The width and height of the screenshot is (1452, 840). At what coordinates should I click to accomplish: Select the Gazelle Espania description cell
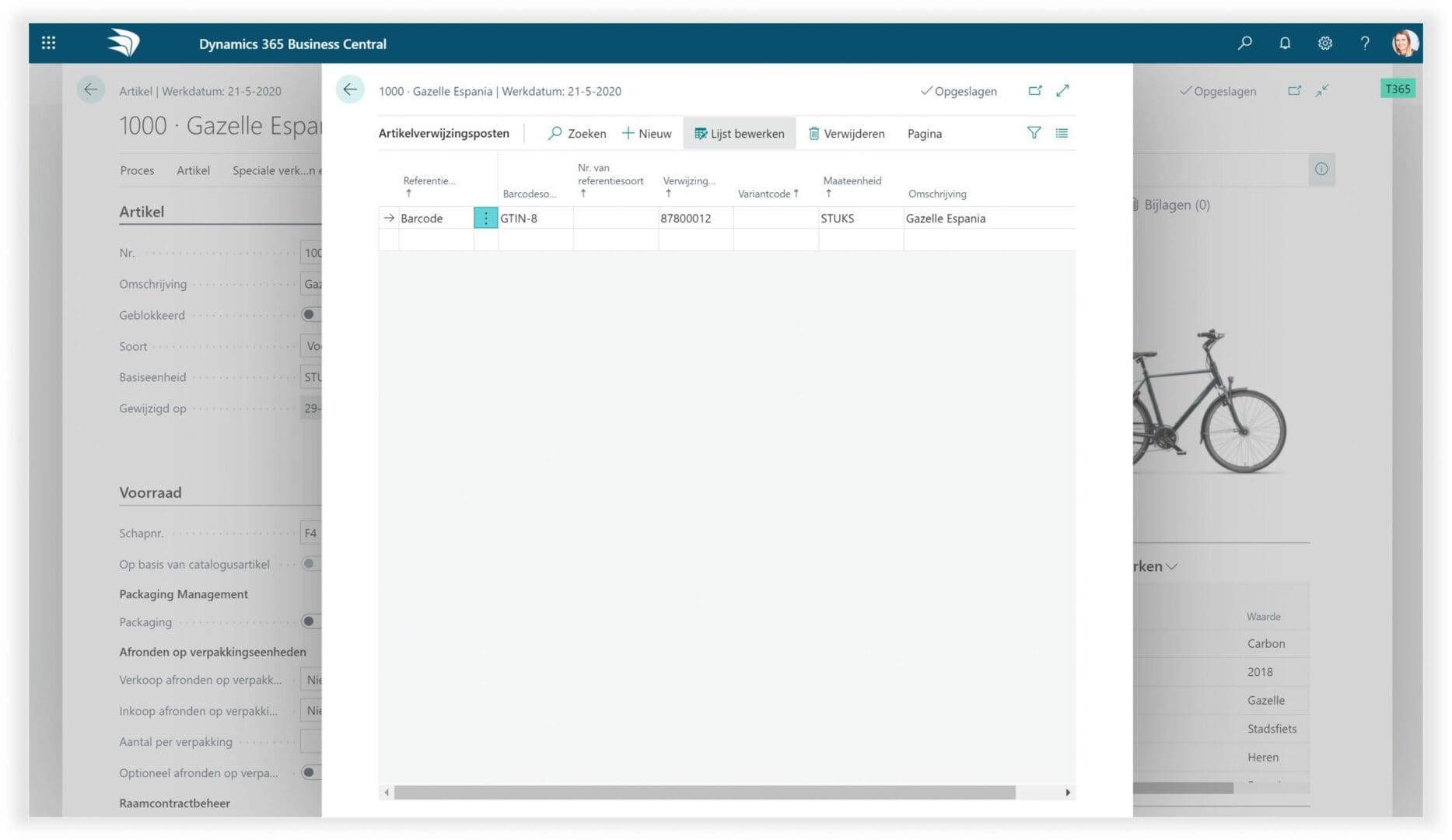989,219
